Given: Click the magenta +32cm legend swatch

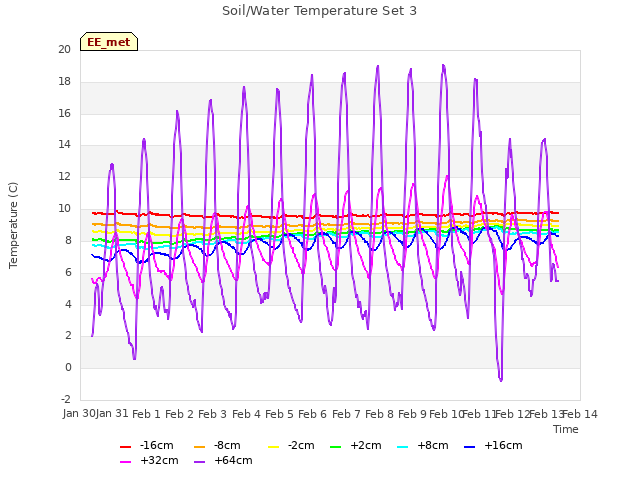Looking at the screenshot, I should (x=125, y=462).
